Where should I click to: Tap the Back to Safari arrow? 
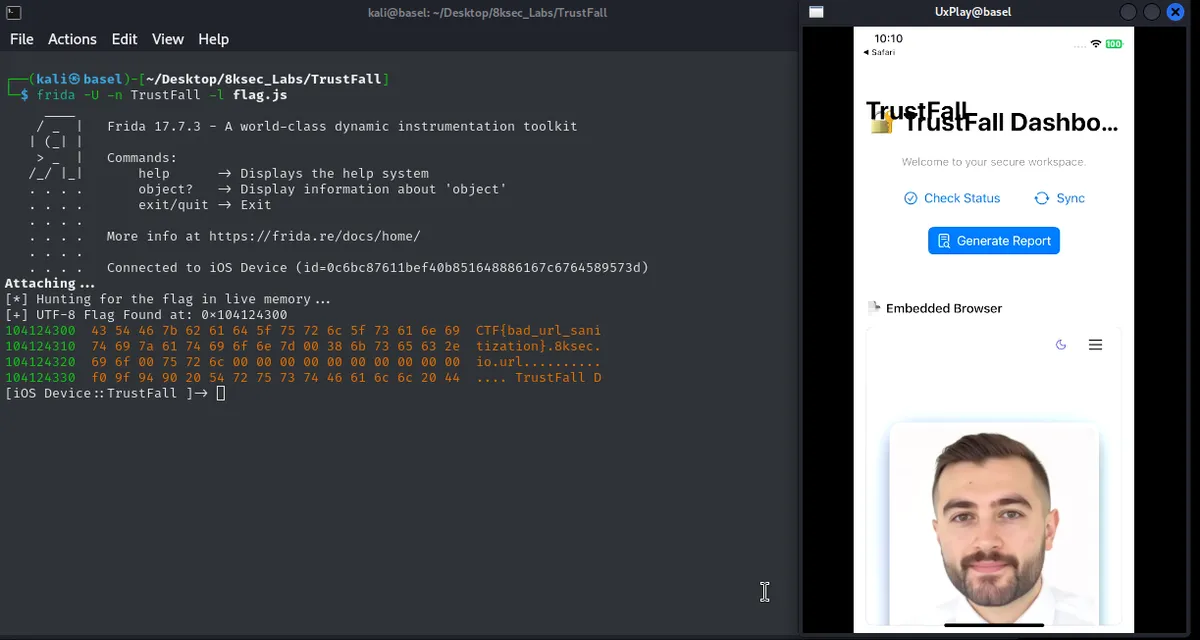coord(867,52)
